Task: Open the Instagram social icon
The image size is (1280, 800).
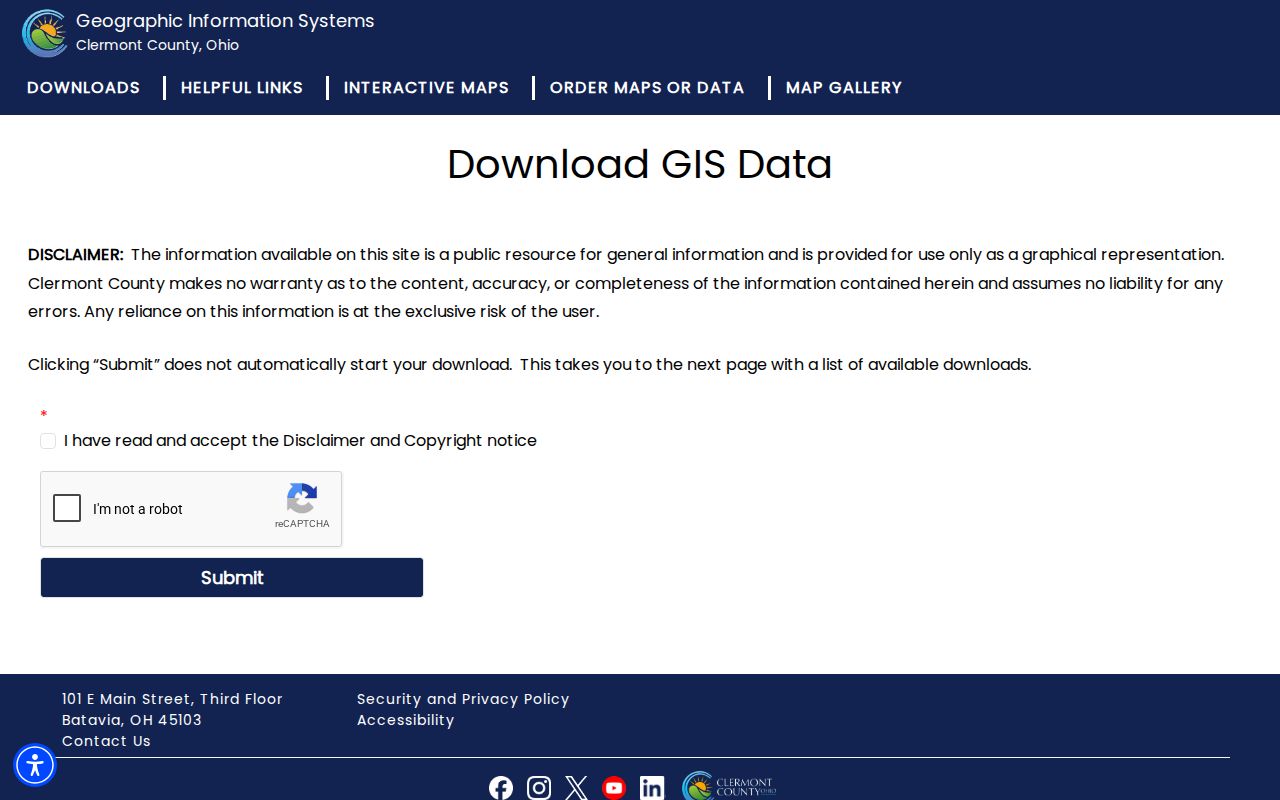Action: click(x=539, y=788)
